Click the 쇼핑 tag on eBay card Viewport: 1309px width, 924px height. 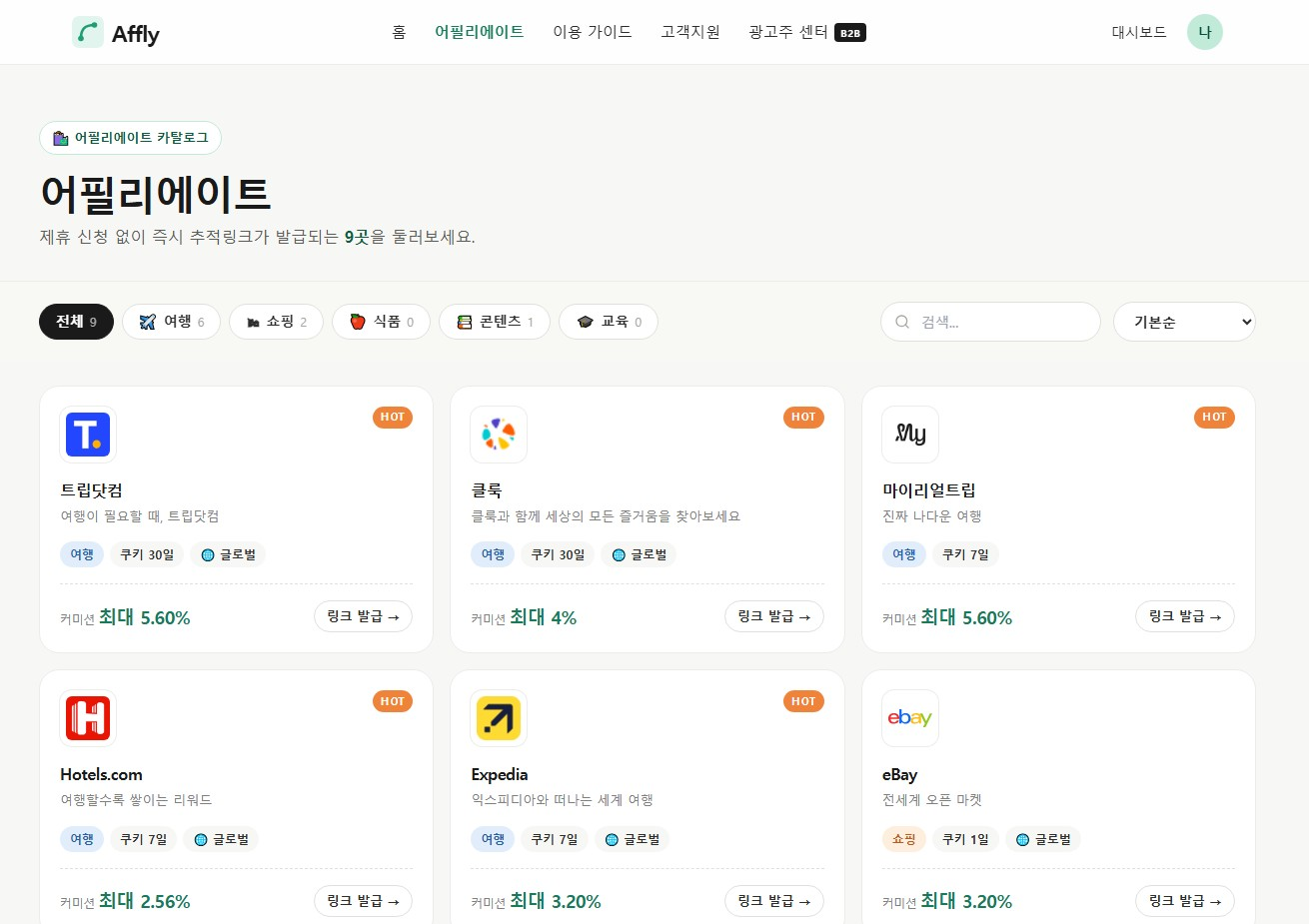(x=904, y=839)
